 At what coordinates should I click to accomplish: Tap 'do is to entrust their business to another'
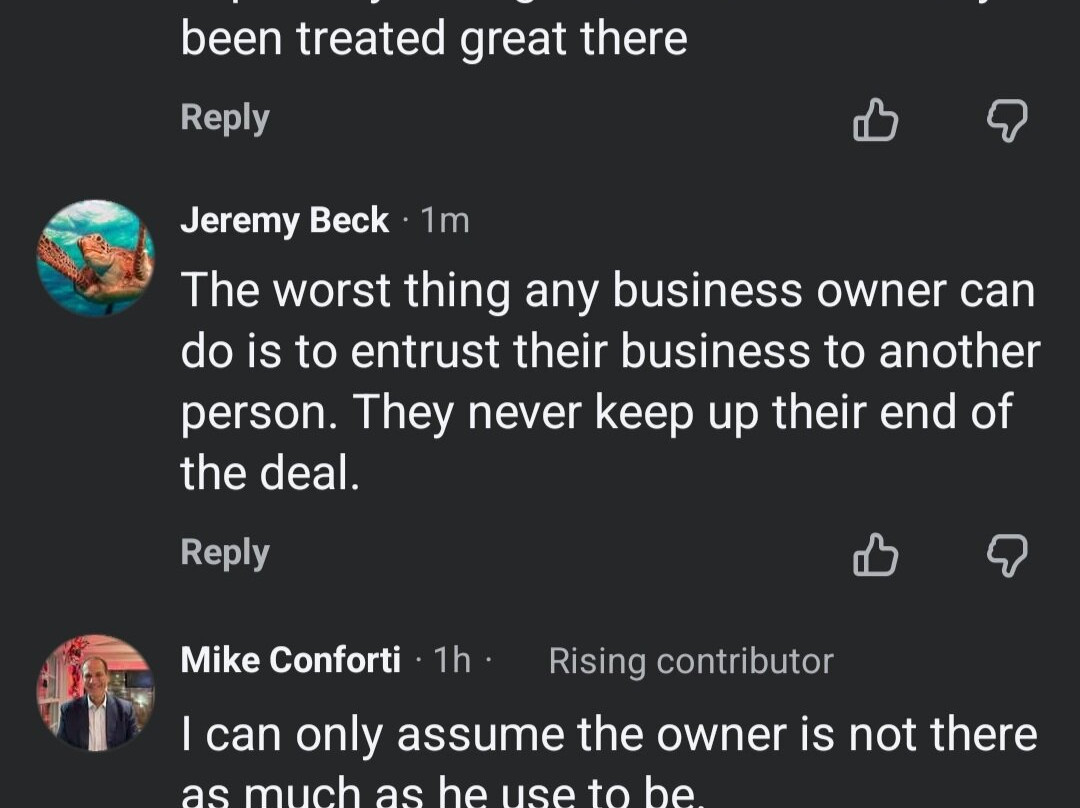(610, 351)
